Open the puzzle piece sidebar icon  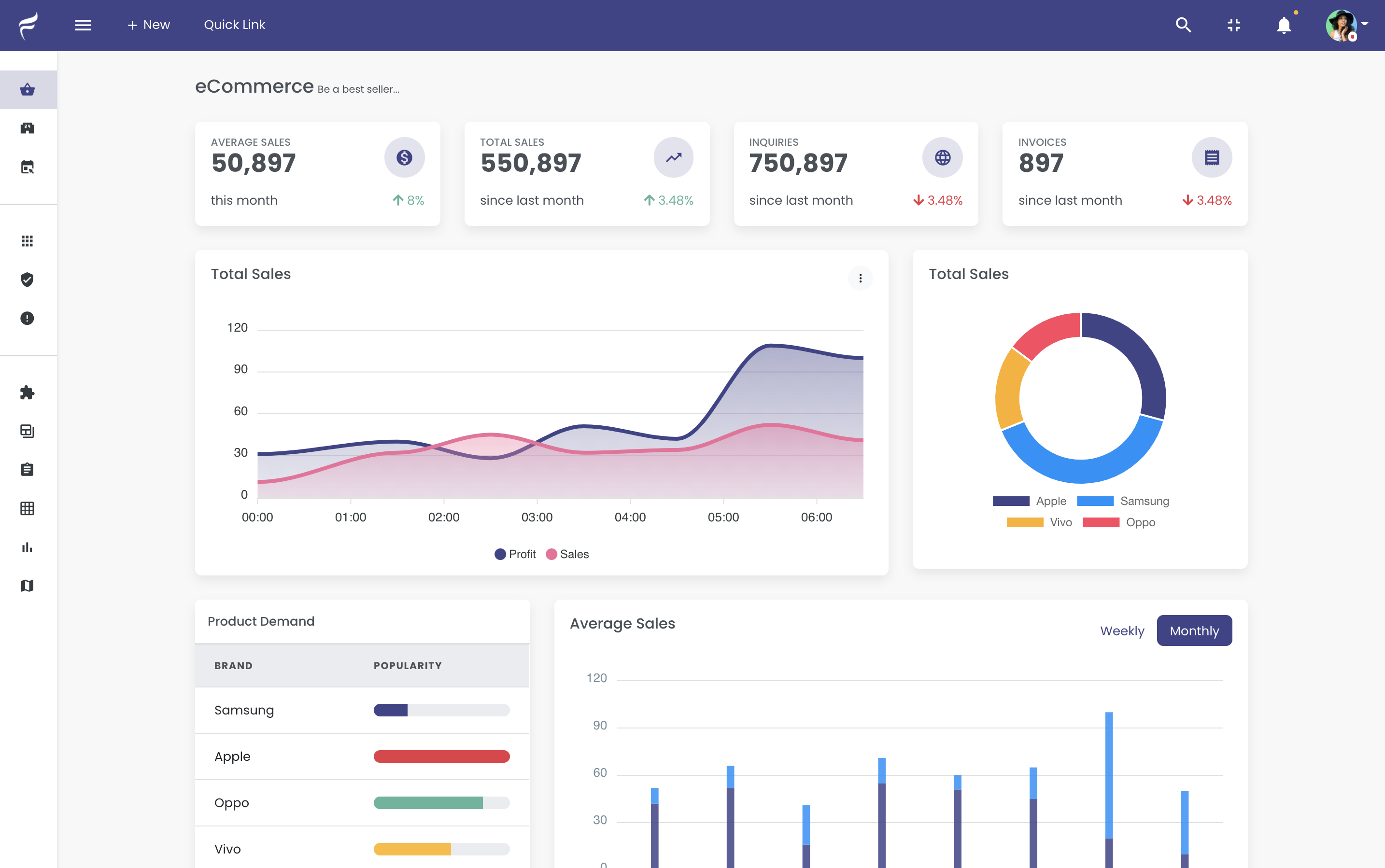(27, 392)
